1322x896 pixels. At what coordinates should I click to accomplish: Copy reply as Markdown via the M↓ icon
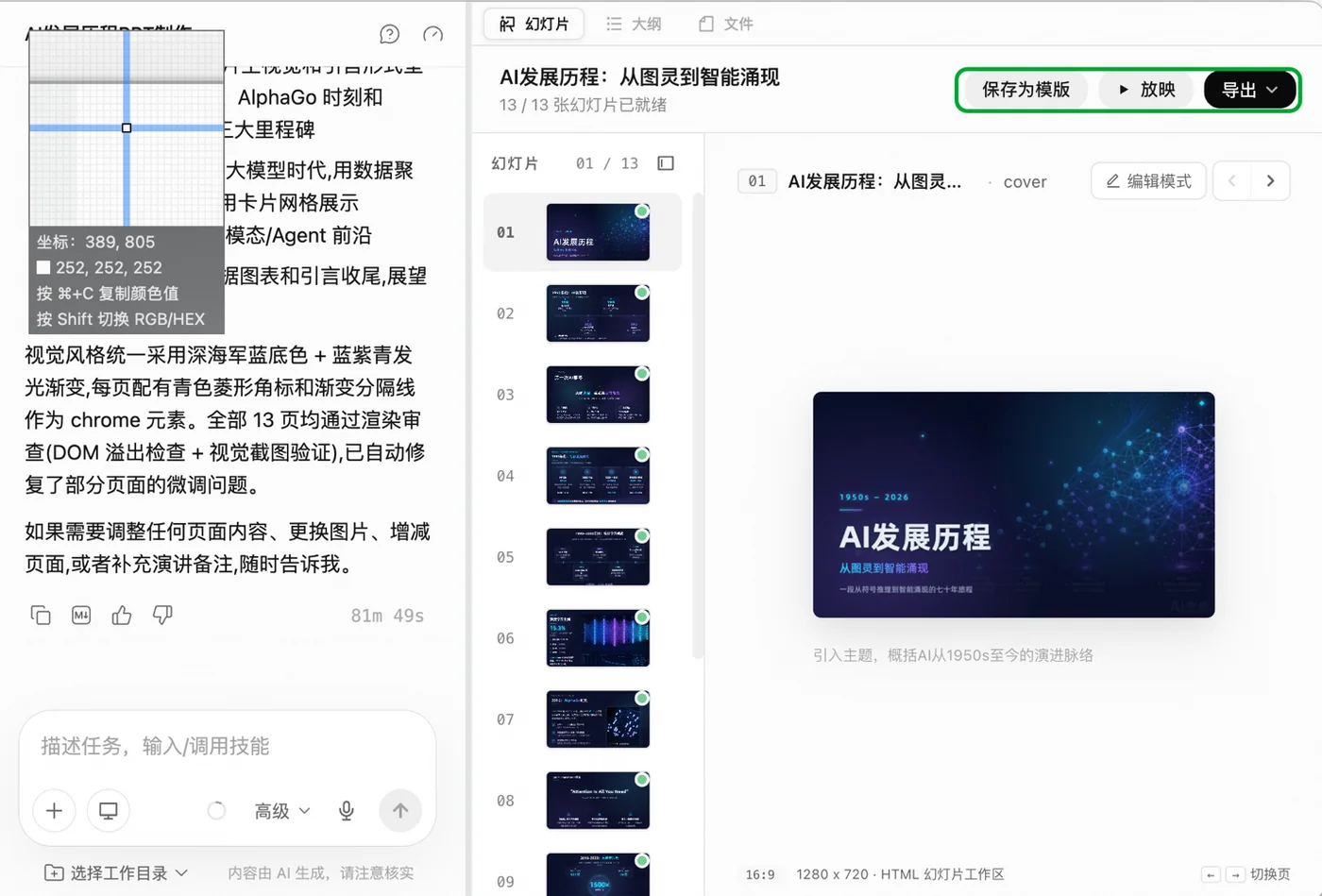click(81, 616)
